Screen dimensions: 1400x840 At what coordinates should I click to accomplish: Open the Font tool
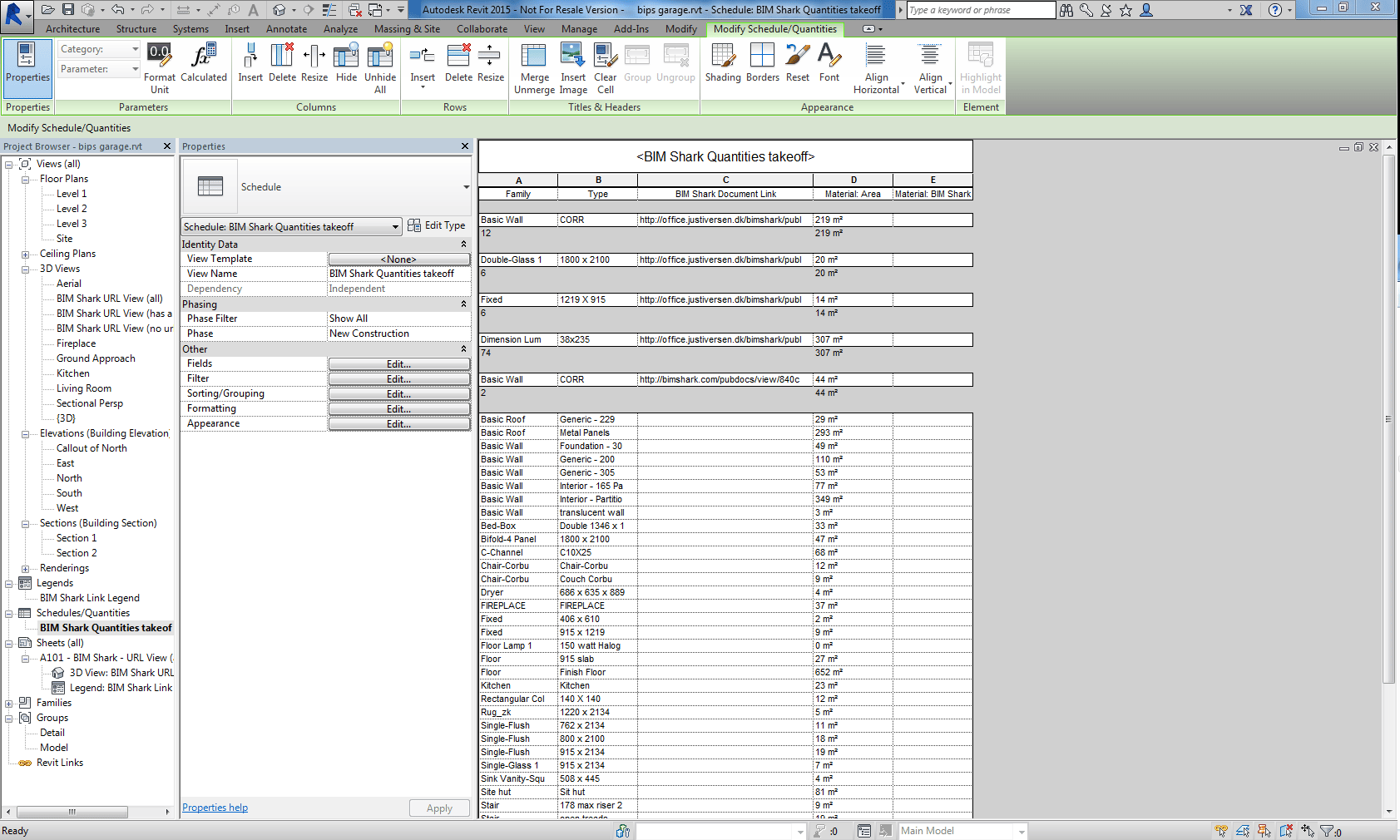[x=829, y=63]
